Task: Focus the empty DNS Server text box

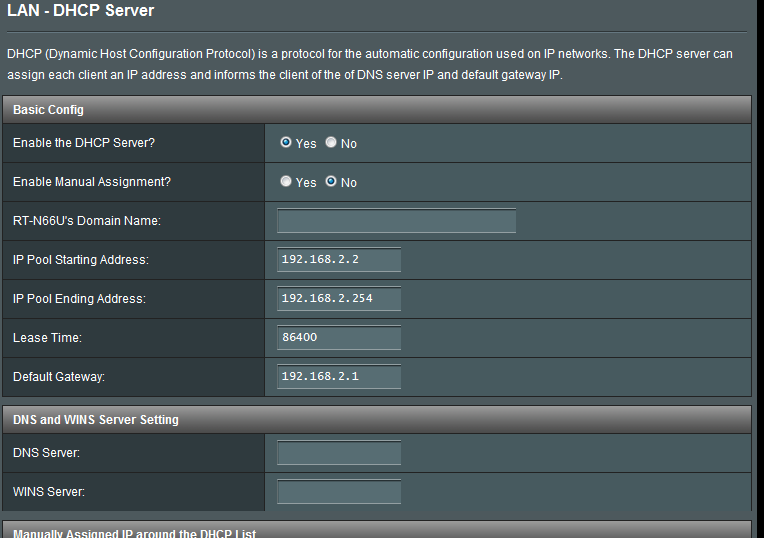Action: pyautogui.click(x=339, y=454)
